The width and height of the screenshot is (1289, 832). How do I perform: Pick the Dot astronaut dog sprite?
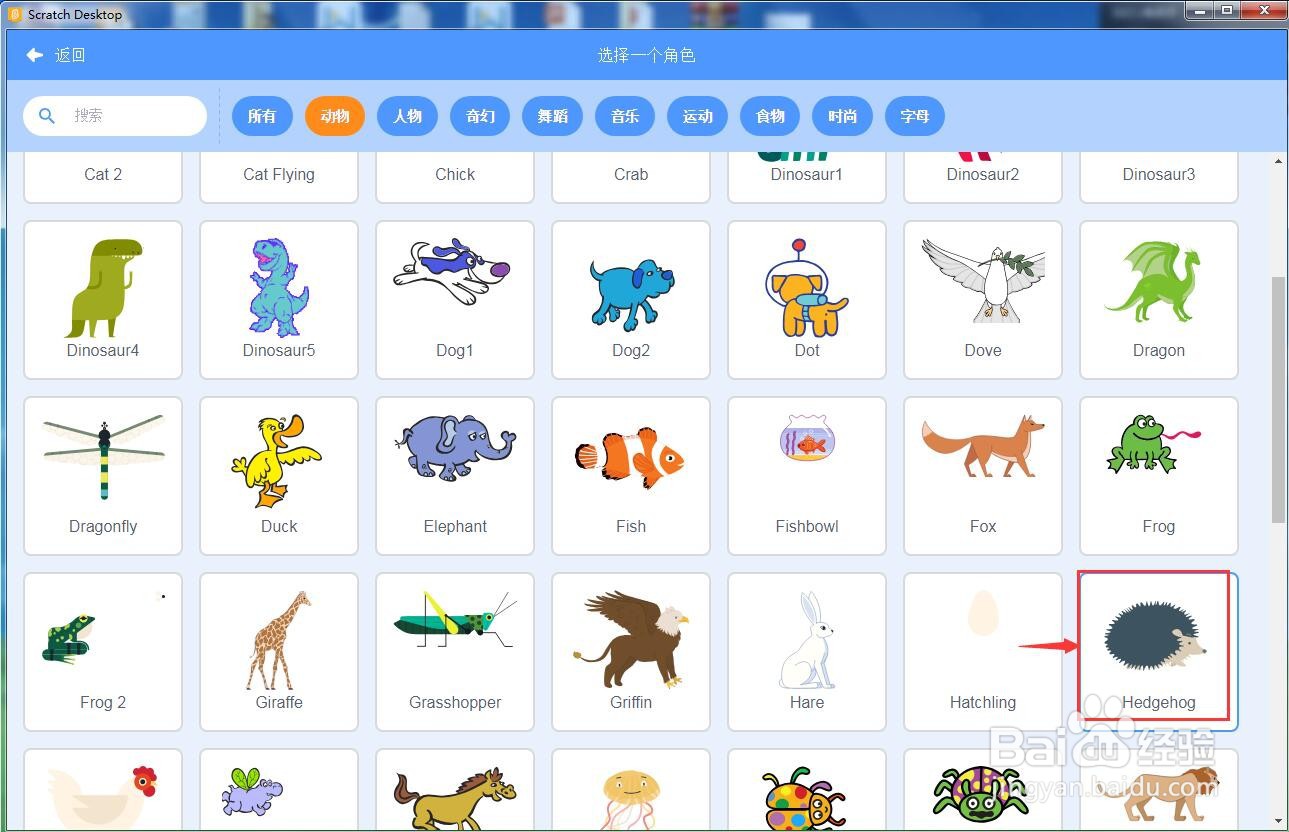[807, 300]
